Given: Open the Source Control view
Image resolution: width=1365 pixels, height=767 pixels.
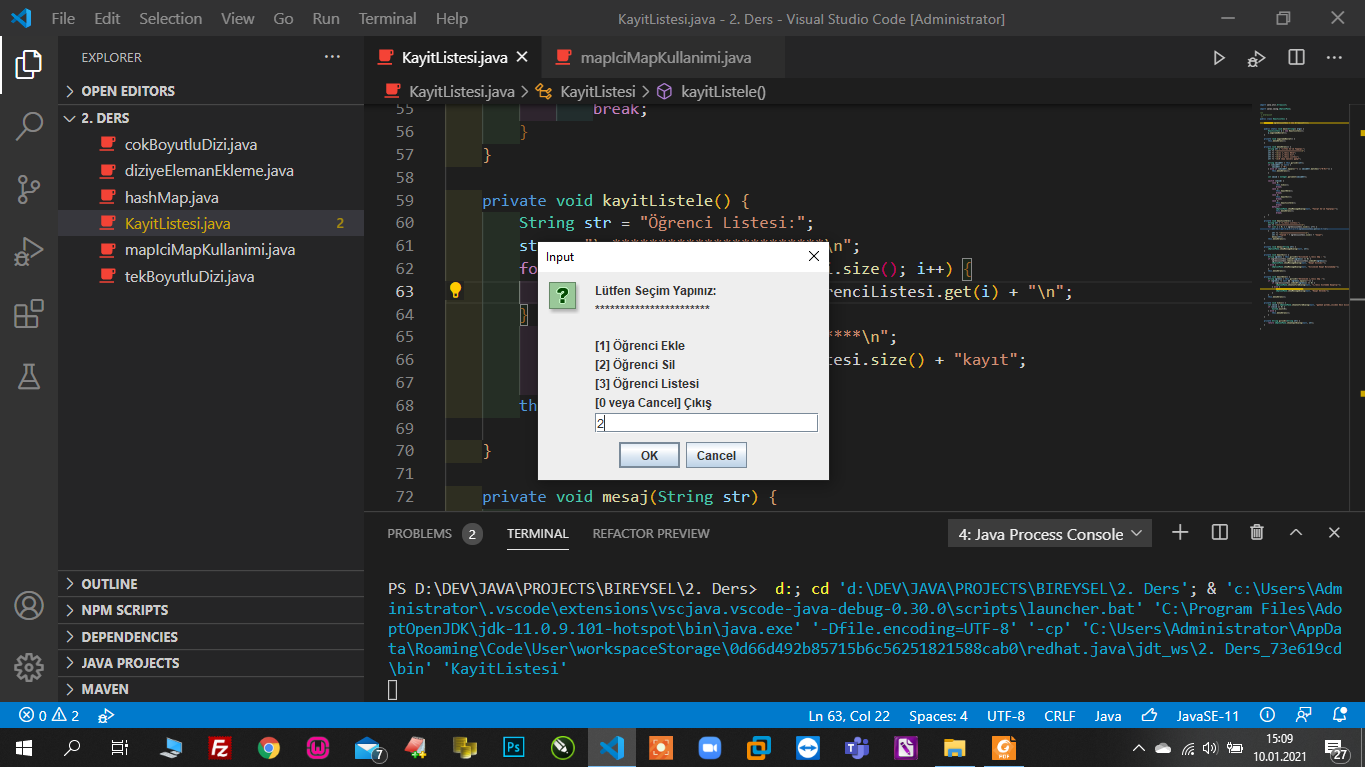Looking at the screenshot, I should 29,189.
